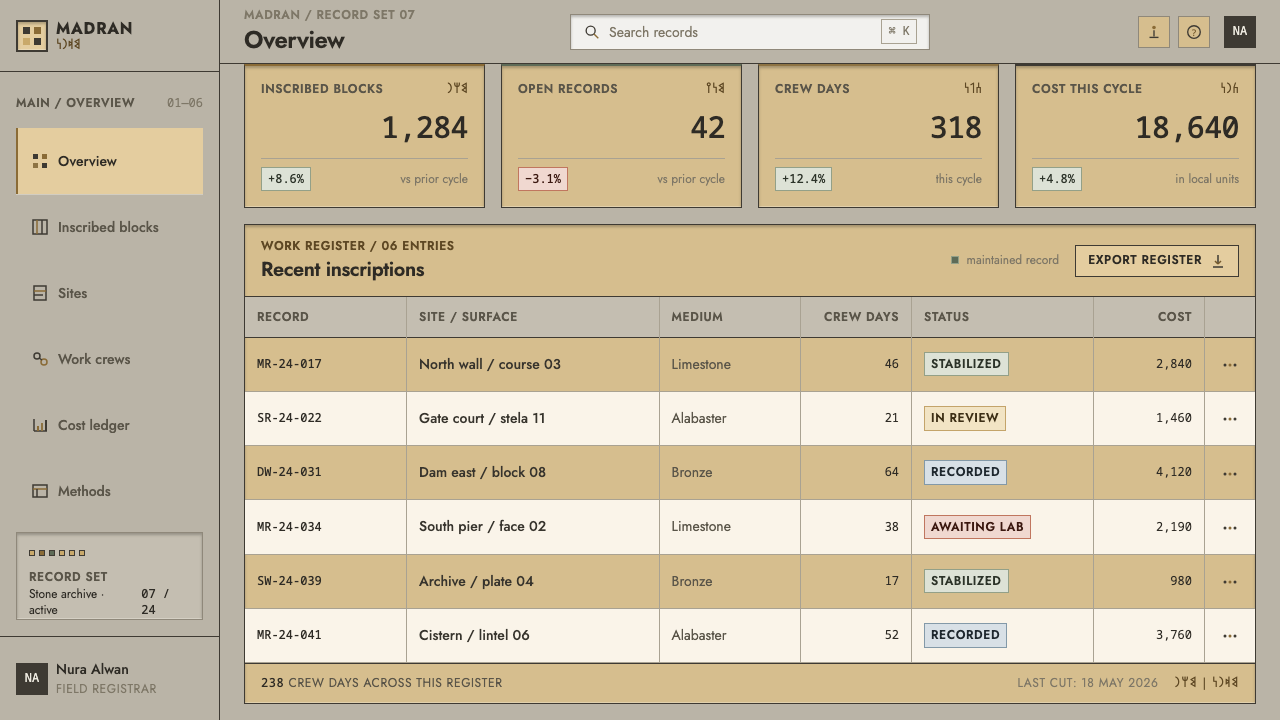Focus the Search records field
Viewport: 1280px width, 720px height.
point(750,32)
